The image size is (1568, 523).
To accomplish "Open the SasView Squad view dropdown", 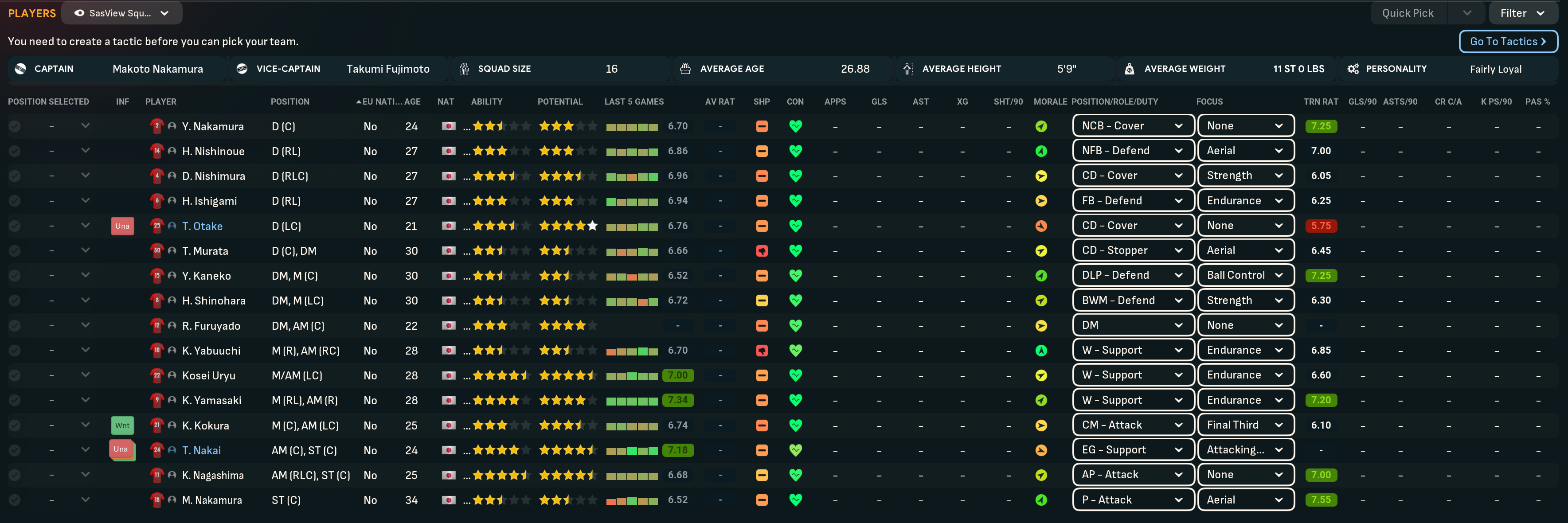I will pyautogui.click(x=121, y=13).
